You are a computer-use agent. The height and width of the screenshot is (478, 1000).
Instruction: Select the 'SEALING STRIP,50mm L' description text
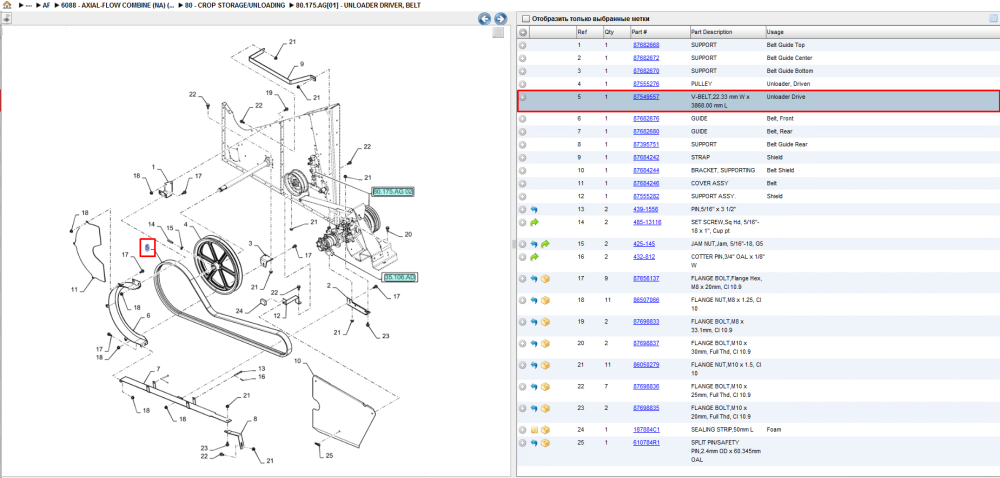[x=722, y=430]
